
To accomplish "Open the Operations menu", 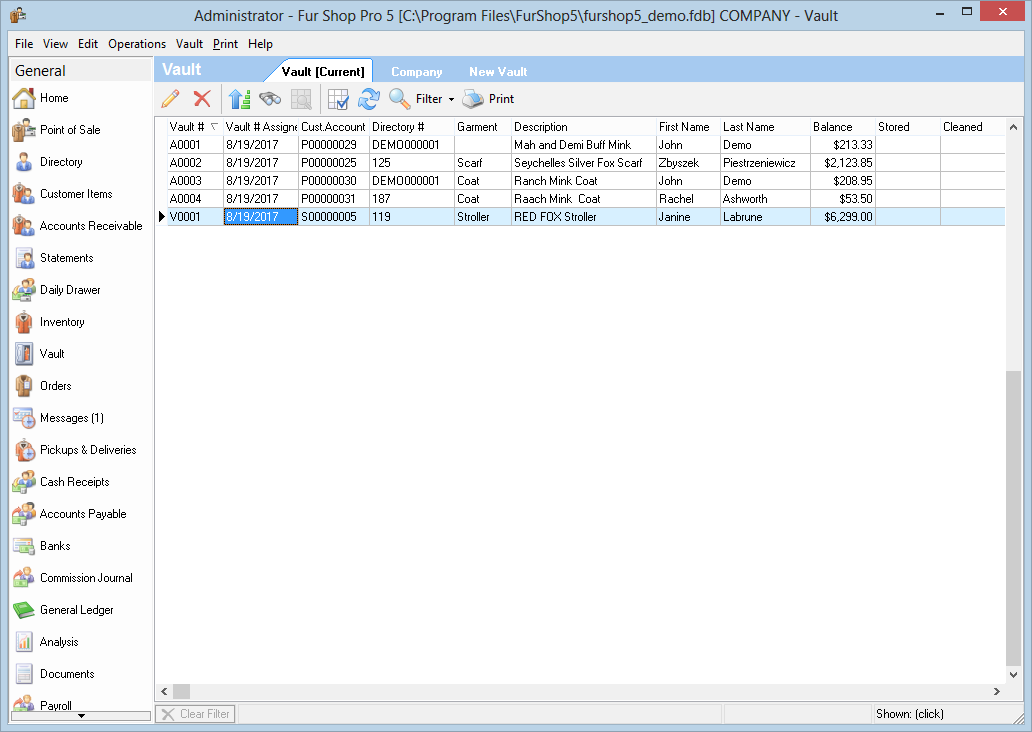I will (x=137, y=44).
